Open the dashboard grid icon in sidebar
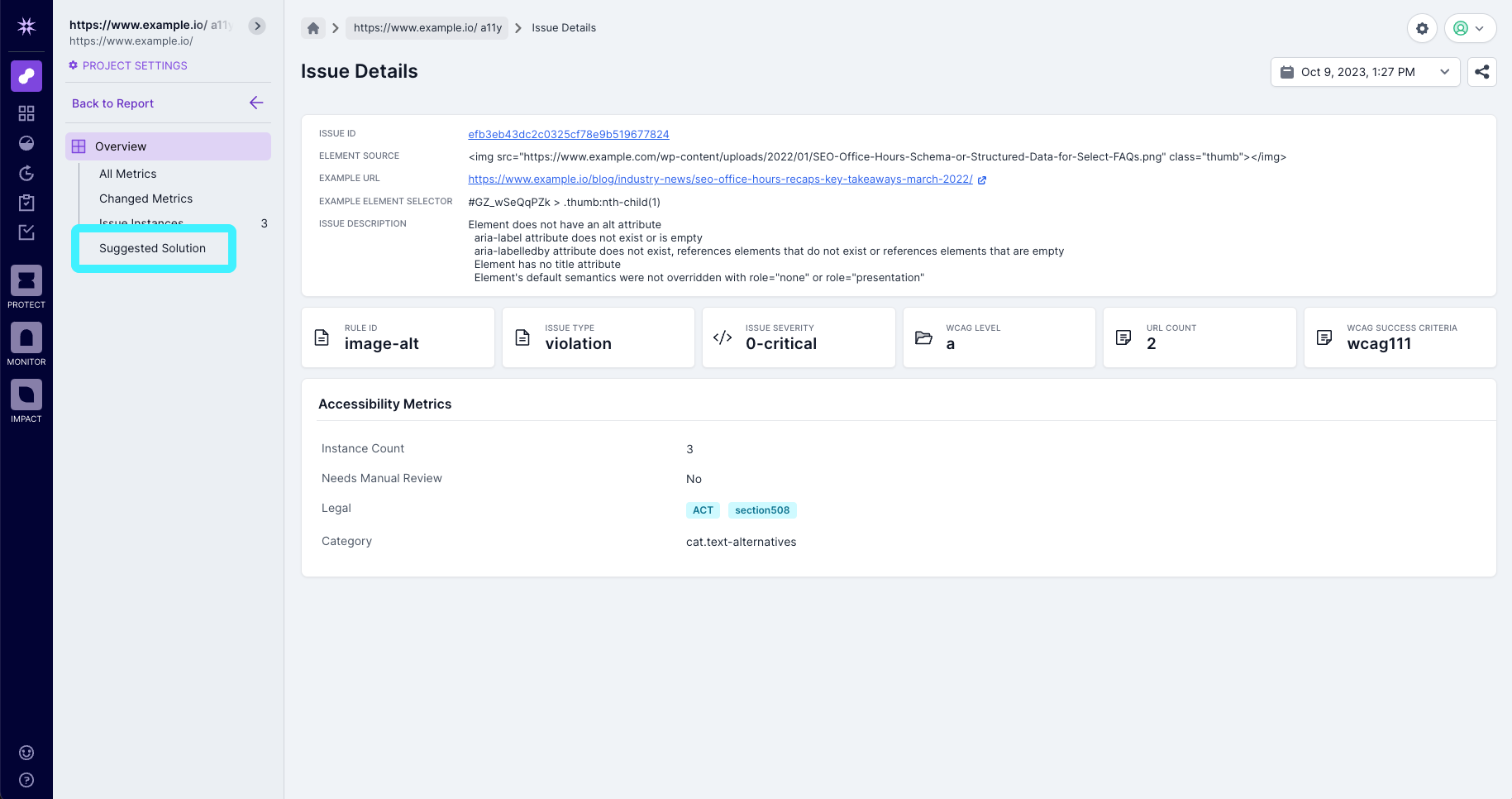This screenshot has height=799, width=1512. tap(26, 112)
